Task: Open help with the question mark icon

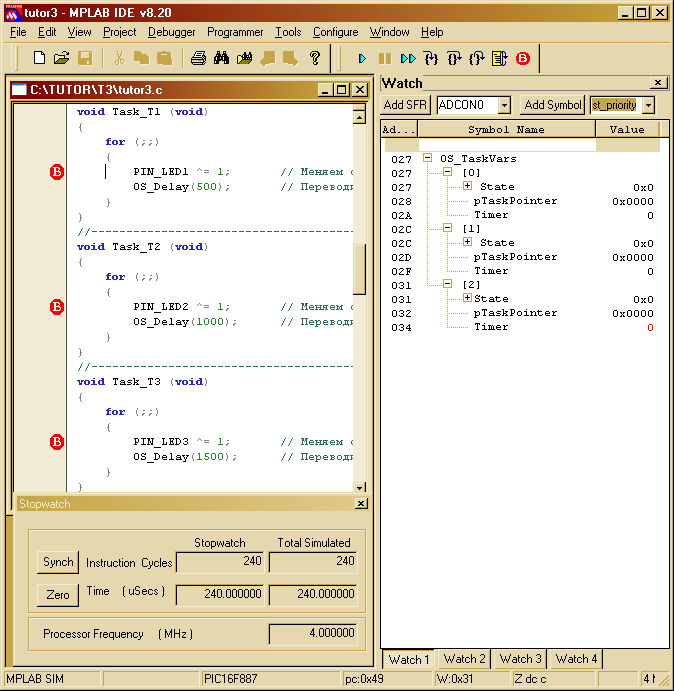Action: click(315, 58)
